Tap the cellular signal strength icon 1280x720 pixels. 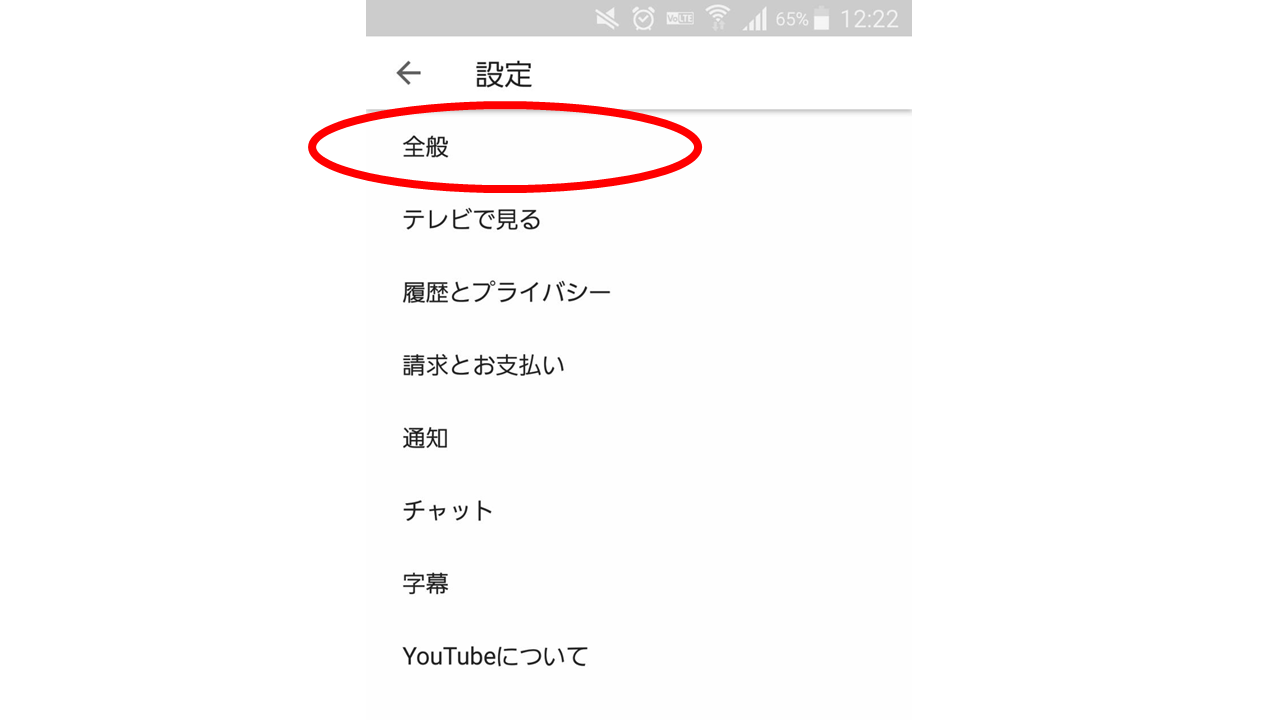pos(755,18)
